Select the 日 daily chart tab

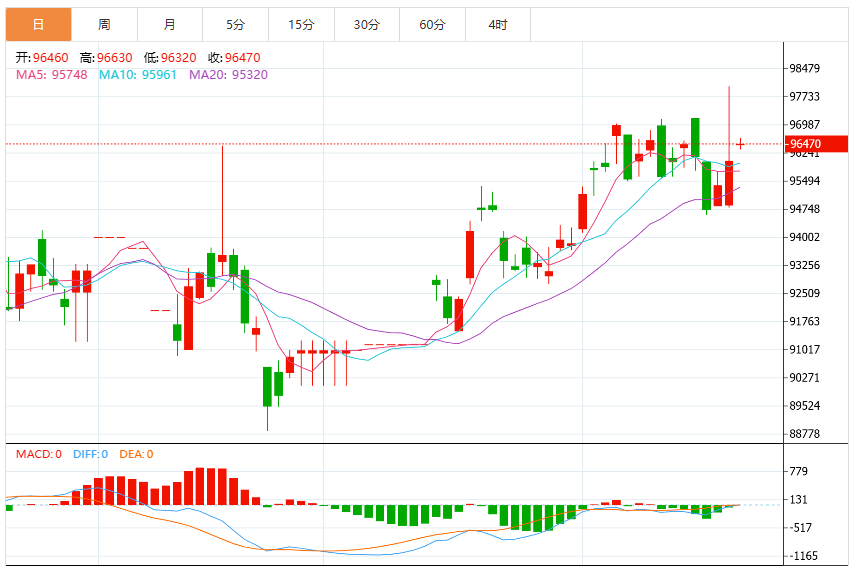38,25
